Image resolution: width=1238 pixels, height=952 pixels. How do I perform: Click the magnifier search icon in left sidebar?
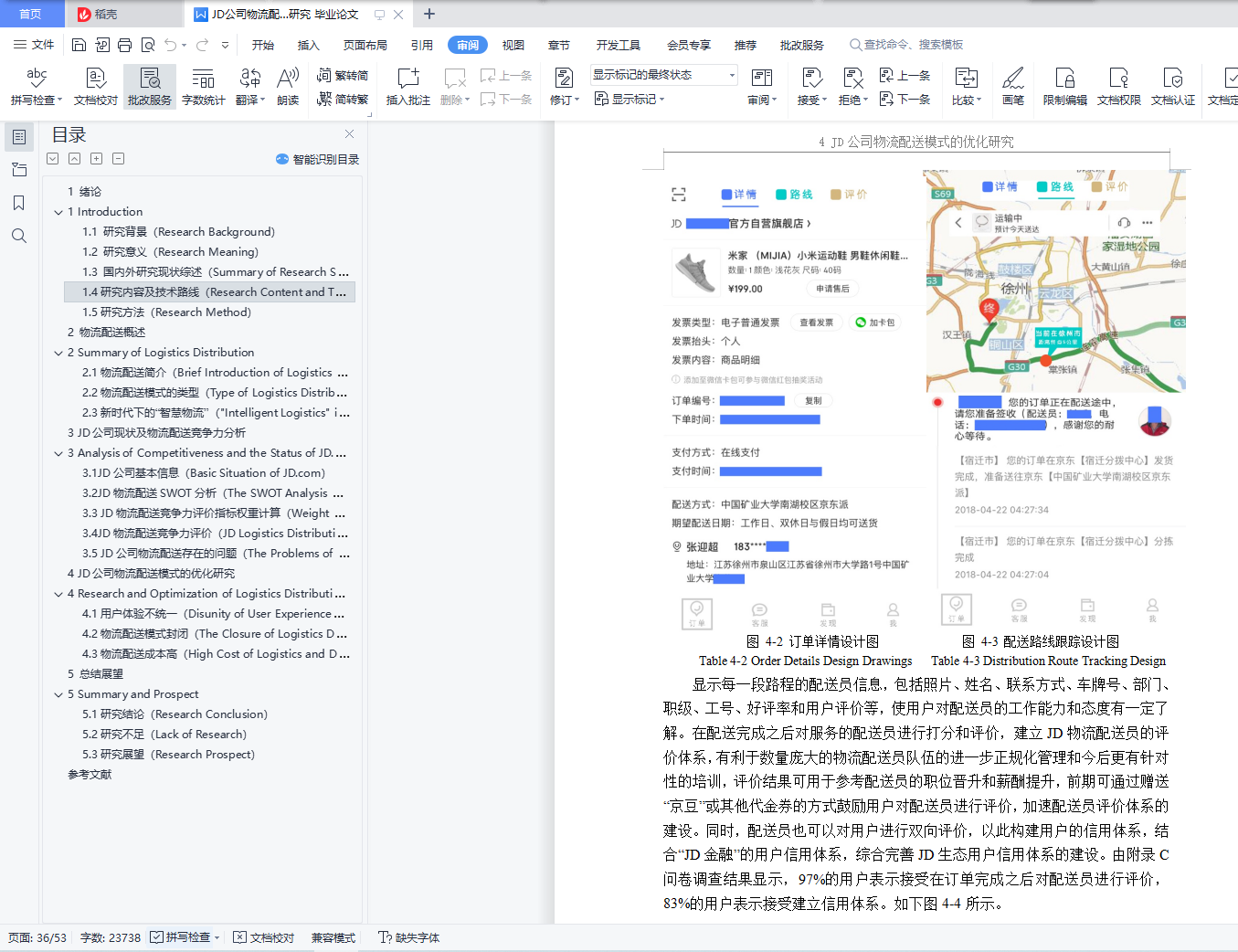coord(19,236)
